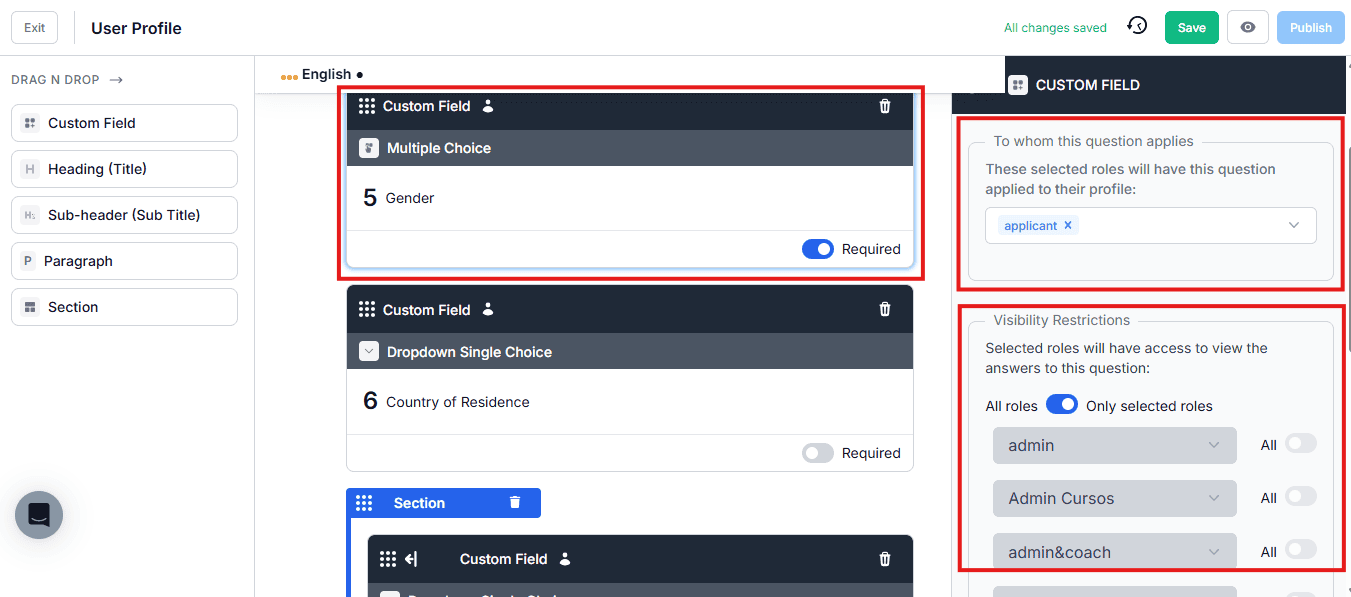Open the roles dropdown showing applicant
Screen dimensions: 1351x597
click(1293, 225)
